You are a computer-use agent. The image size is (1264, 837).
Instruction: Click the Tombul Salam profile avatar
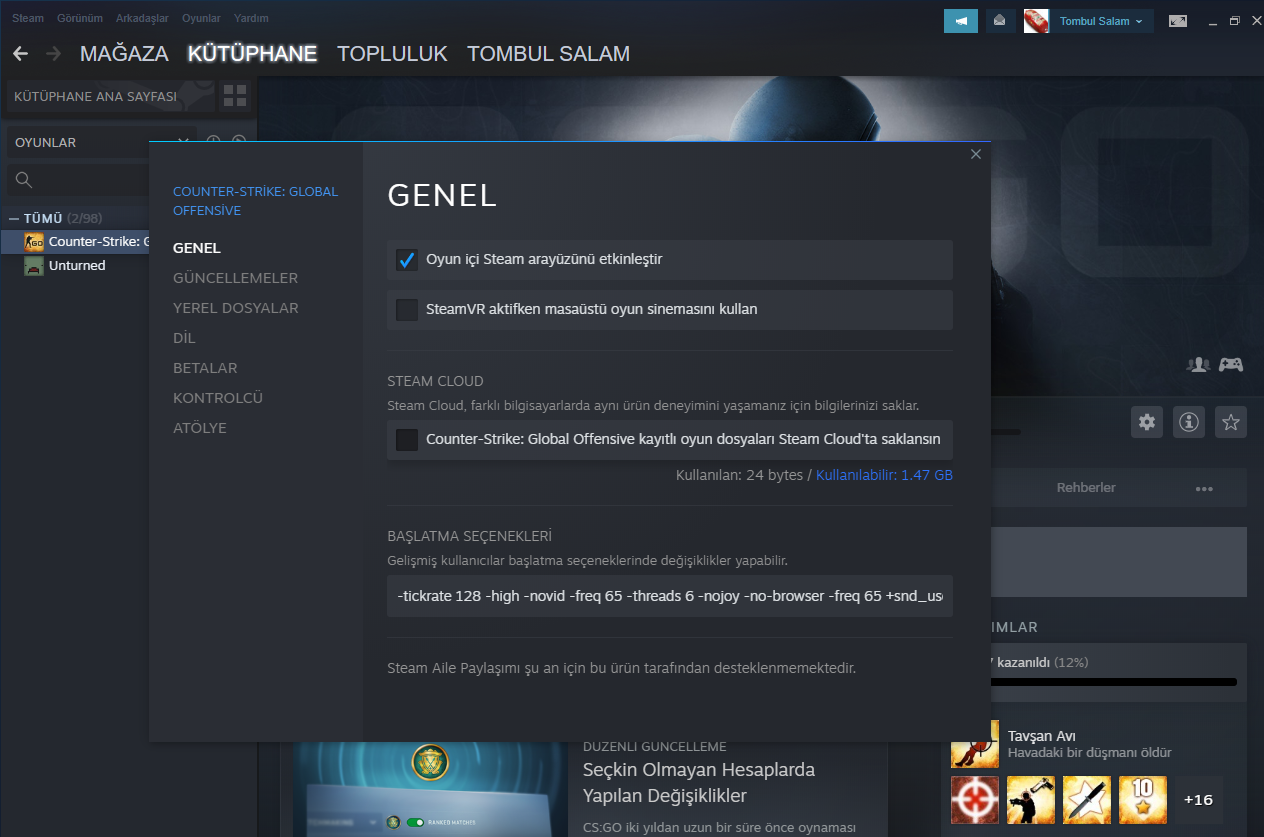click(1036, 21)
